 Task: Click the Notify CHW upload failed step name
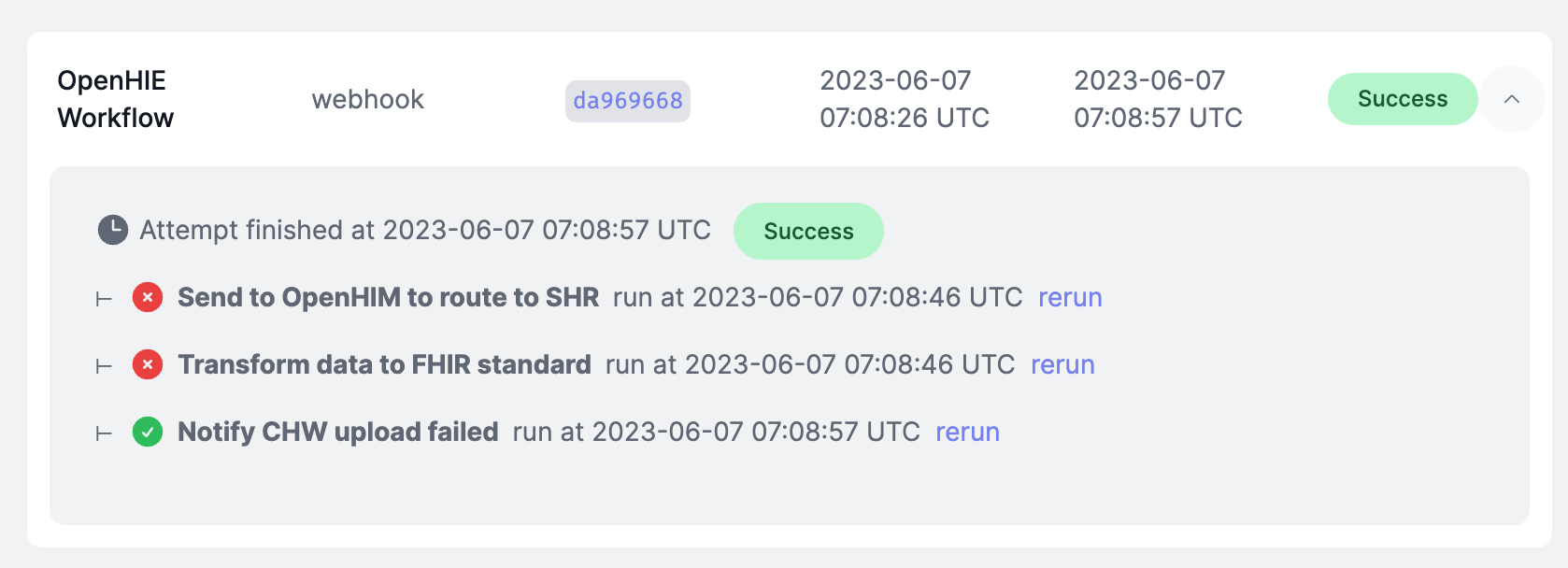pyautogui.click(x=338, y=432)
